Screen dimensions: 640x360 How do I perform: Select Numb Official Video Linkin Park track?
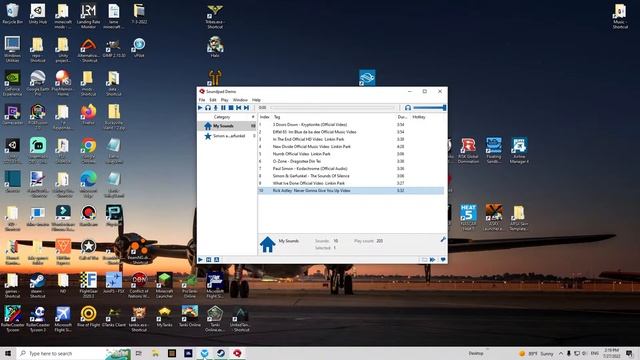point(351,154)
